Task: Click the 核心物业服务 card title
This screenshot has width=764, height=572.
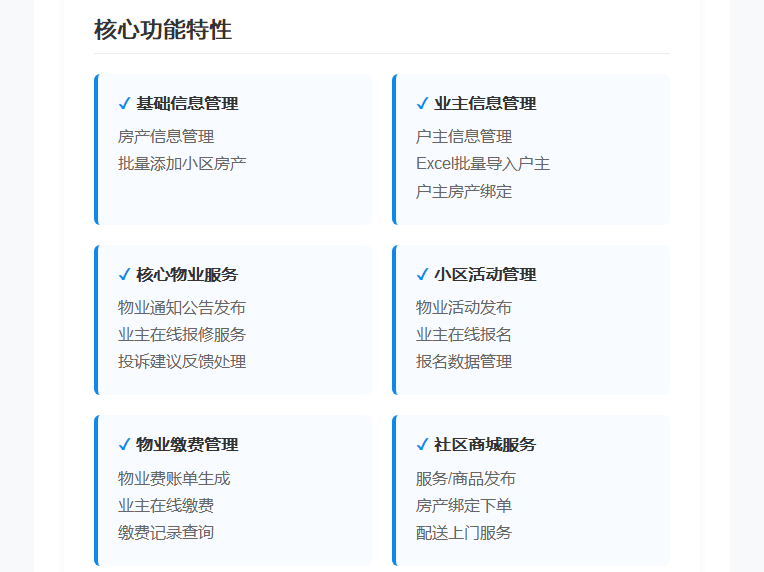Action: [x=187, y=274]
